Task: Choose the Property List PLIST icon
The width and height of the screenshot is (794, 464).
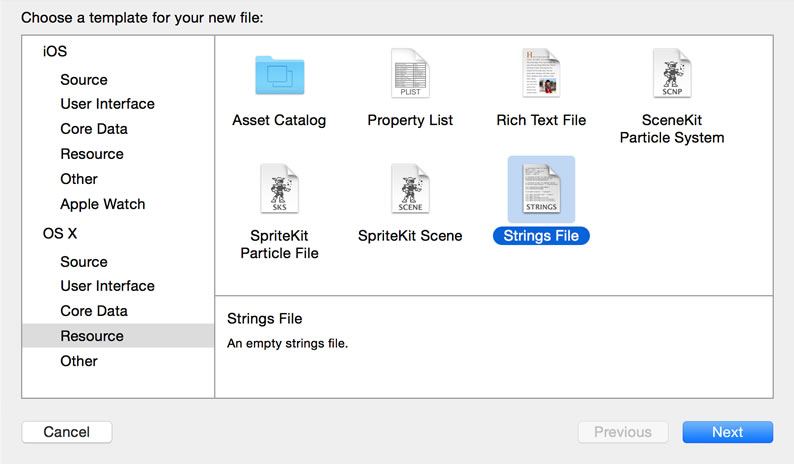Action: pyautogui.click(x=410, y=73)
